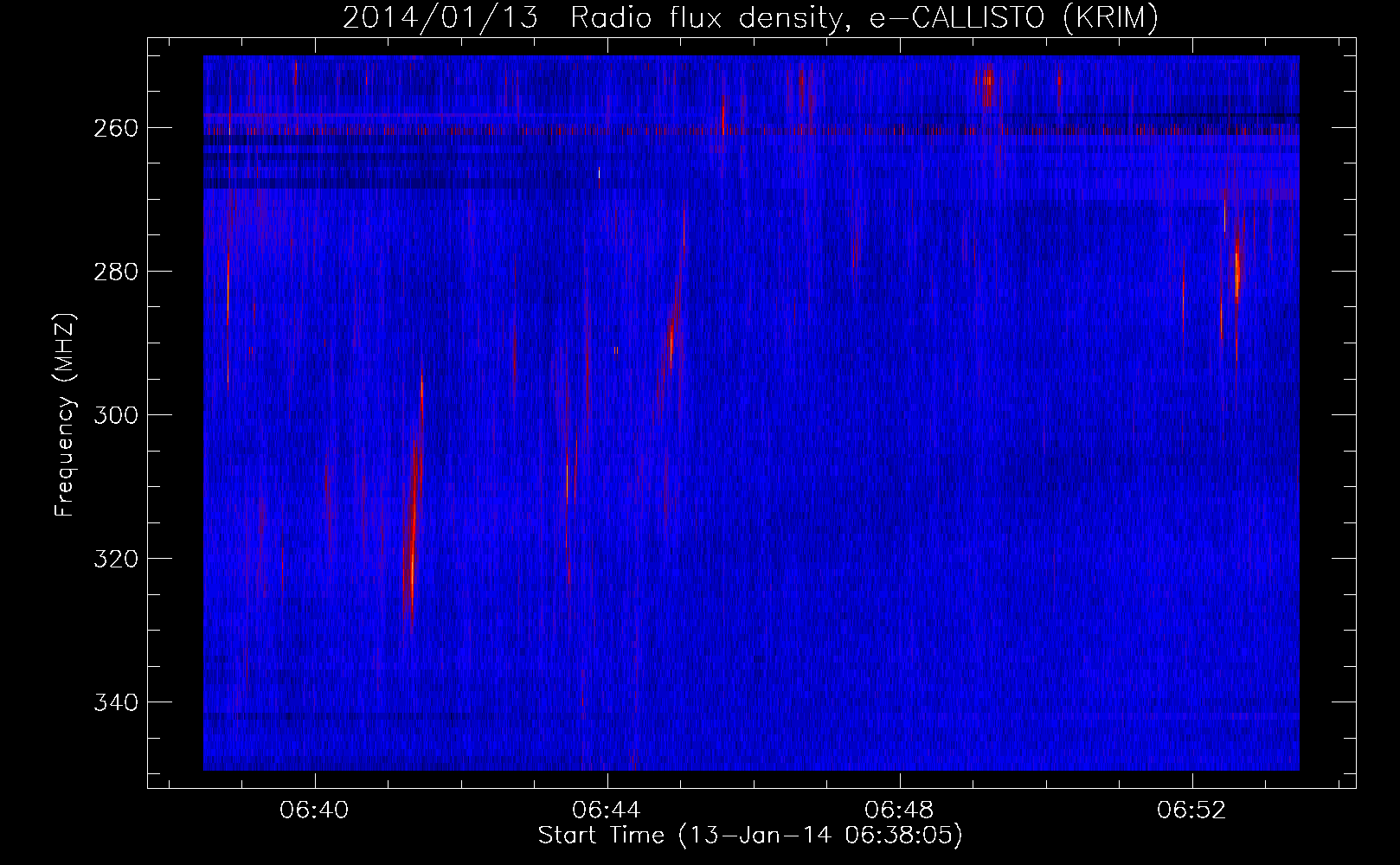Screen dimensions: 1400x865
Task: Click the plot title '2014/01/13 Radio flux density, e-CALLISTO (KRIM)'
Action: coord(750,17)
